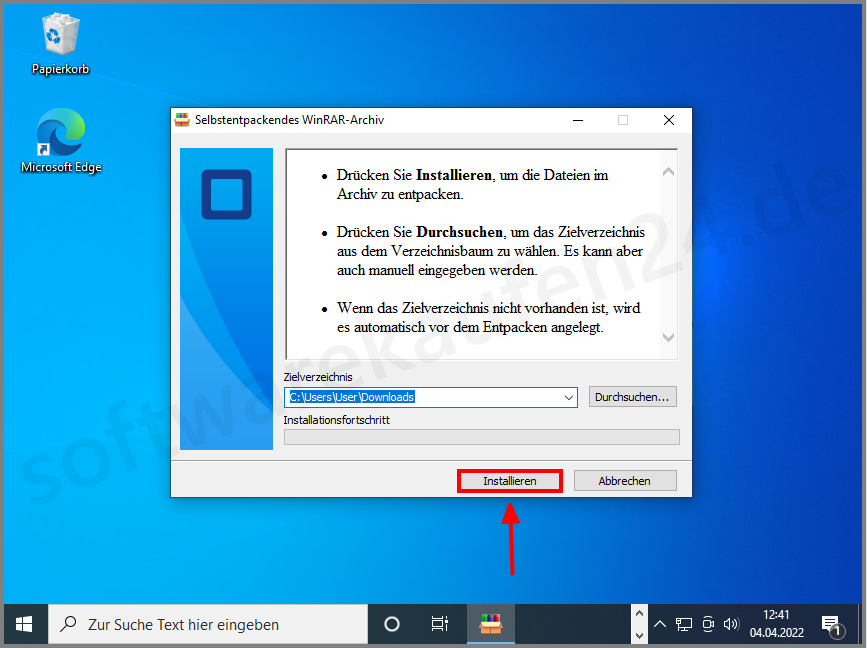
Task: Select the Zielverzeichnis path text field
Action: point(420,396)
